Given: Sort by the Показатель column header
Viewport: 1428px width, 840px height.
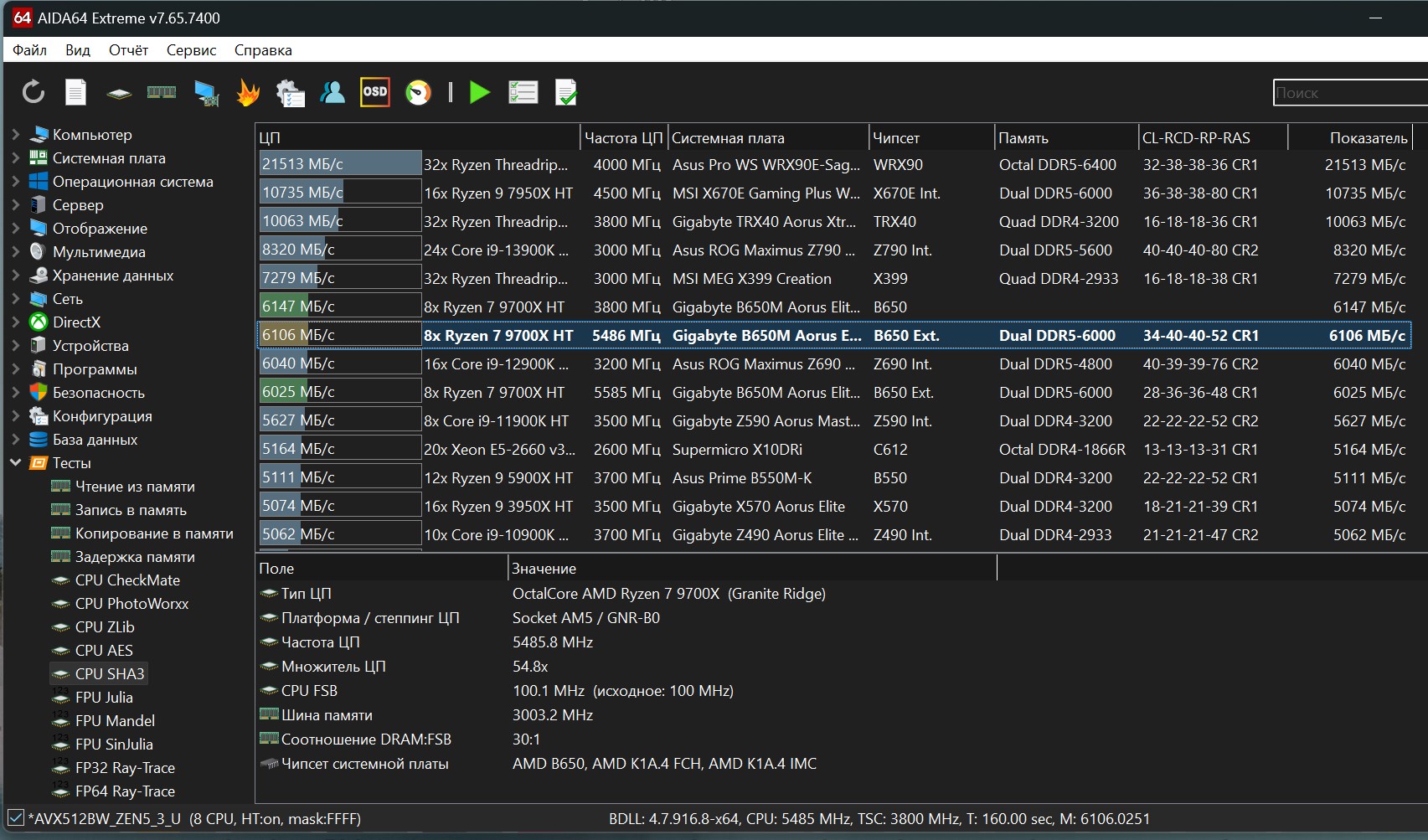Looking at the screenshot, I should pos(1350,137).
